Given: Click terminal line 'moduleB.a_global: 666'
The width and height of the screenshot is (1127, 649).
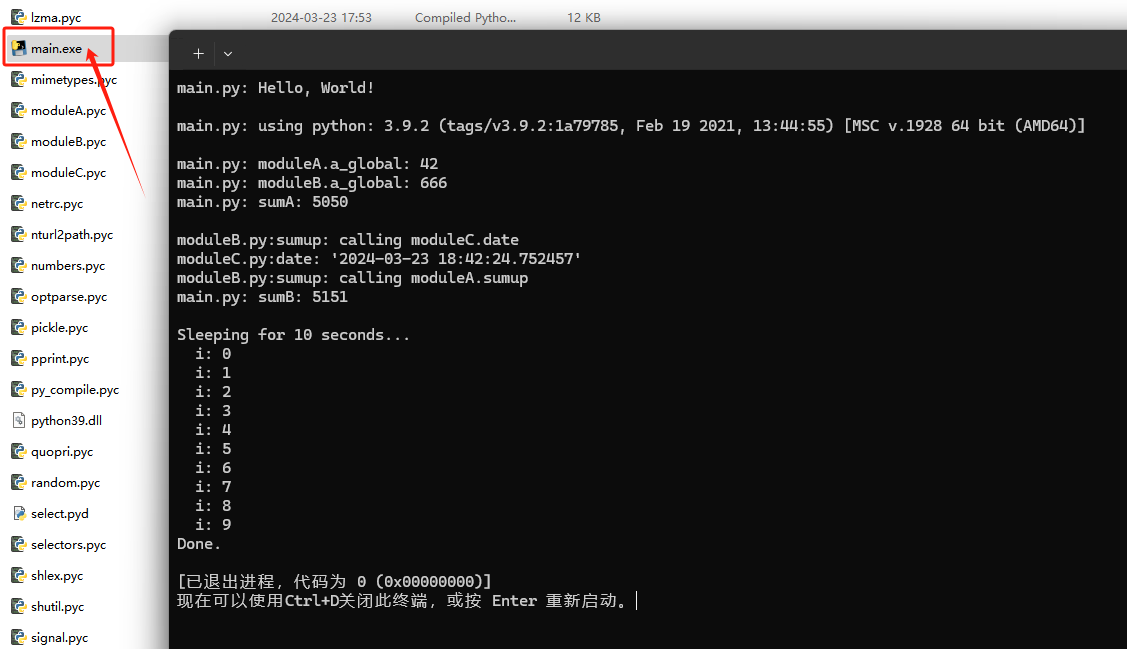Looking at the screenshot, I should tap(312, 183).
